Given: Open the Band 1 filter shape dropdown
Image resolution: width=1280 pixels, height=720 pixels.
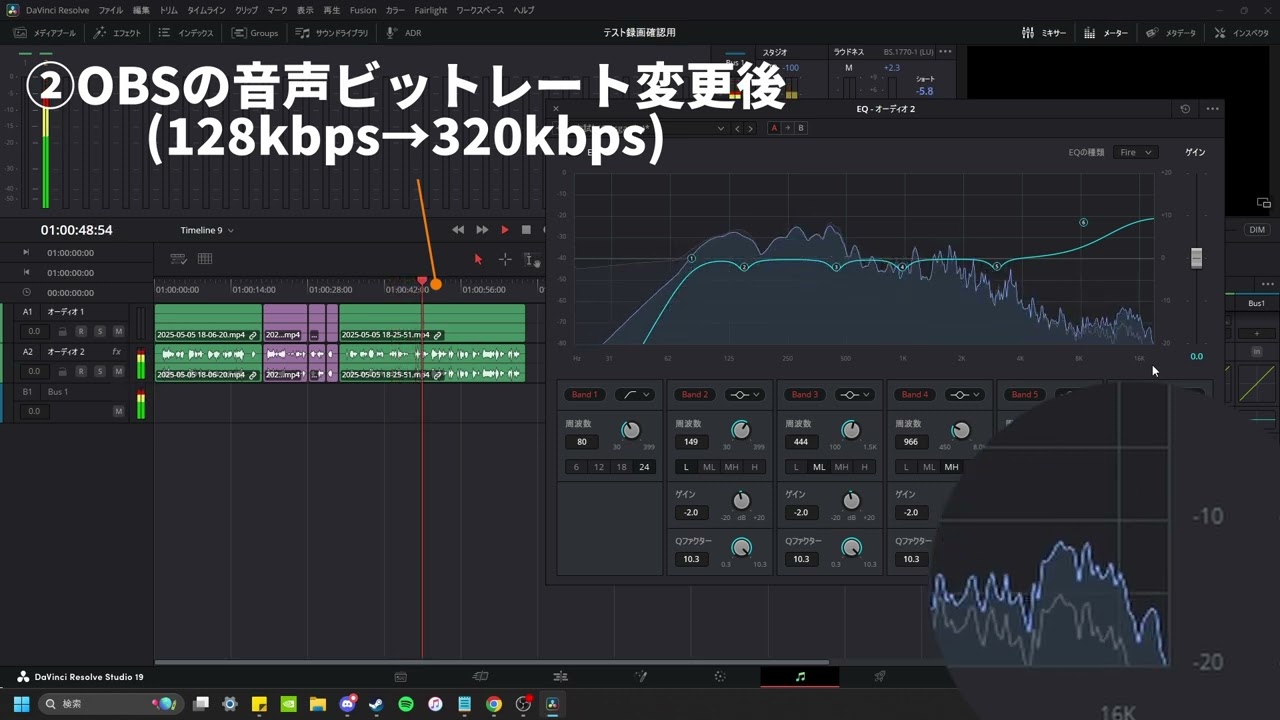Looking at the screenshot, I should (x=634, y=395).
